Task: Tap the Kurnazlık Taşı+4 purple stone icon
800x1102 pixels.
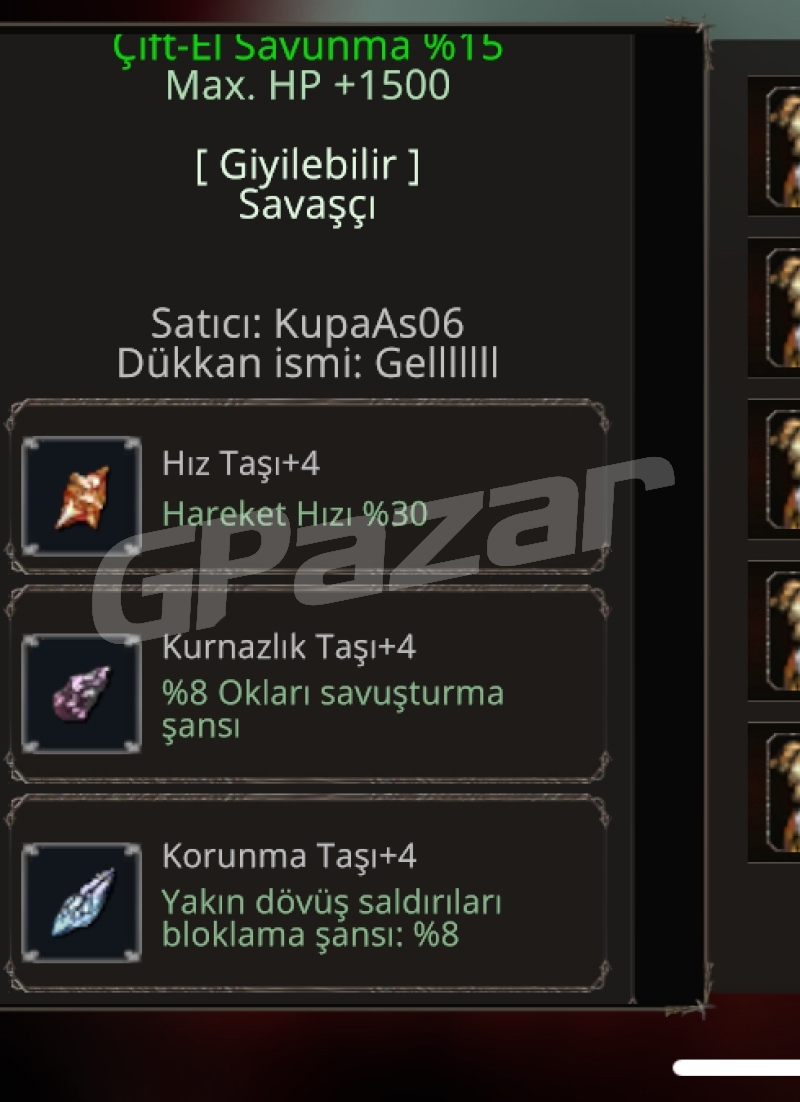Action: pos(82,694)
